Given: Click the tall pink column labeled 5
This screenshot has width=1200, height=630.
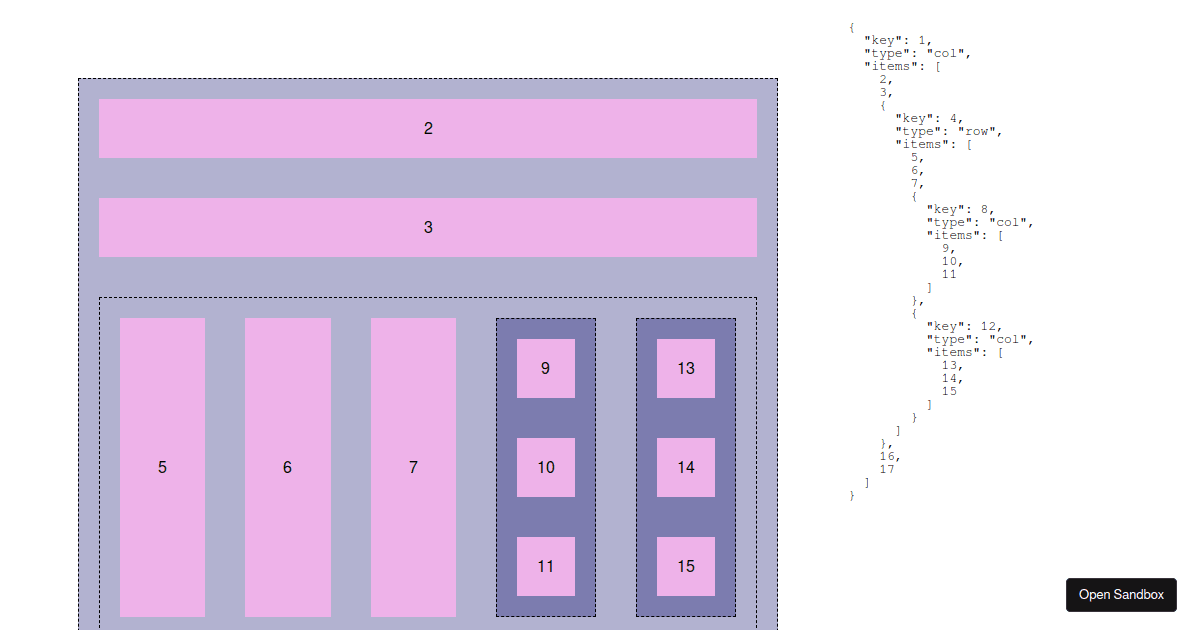Looking at the screenshot, I should pyautogui.click(x=162, y=467).
